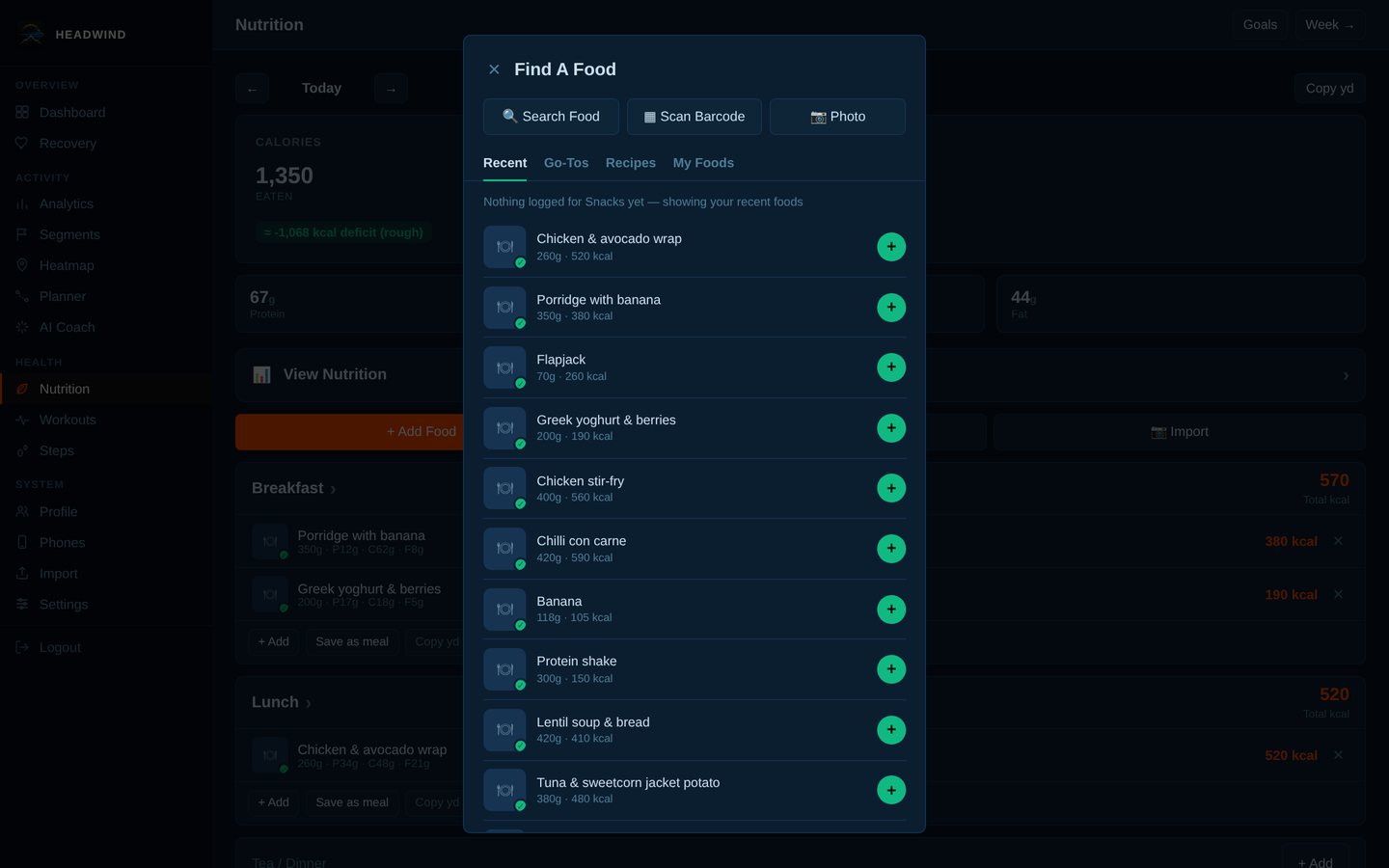Image resolution: width=1389 pixels, height=868 pixels.
Task: Open the Week view button
Action: [1329, 25]
